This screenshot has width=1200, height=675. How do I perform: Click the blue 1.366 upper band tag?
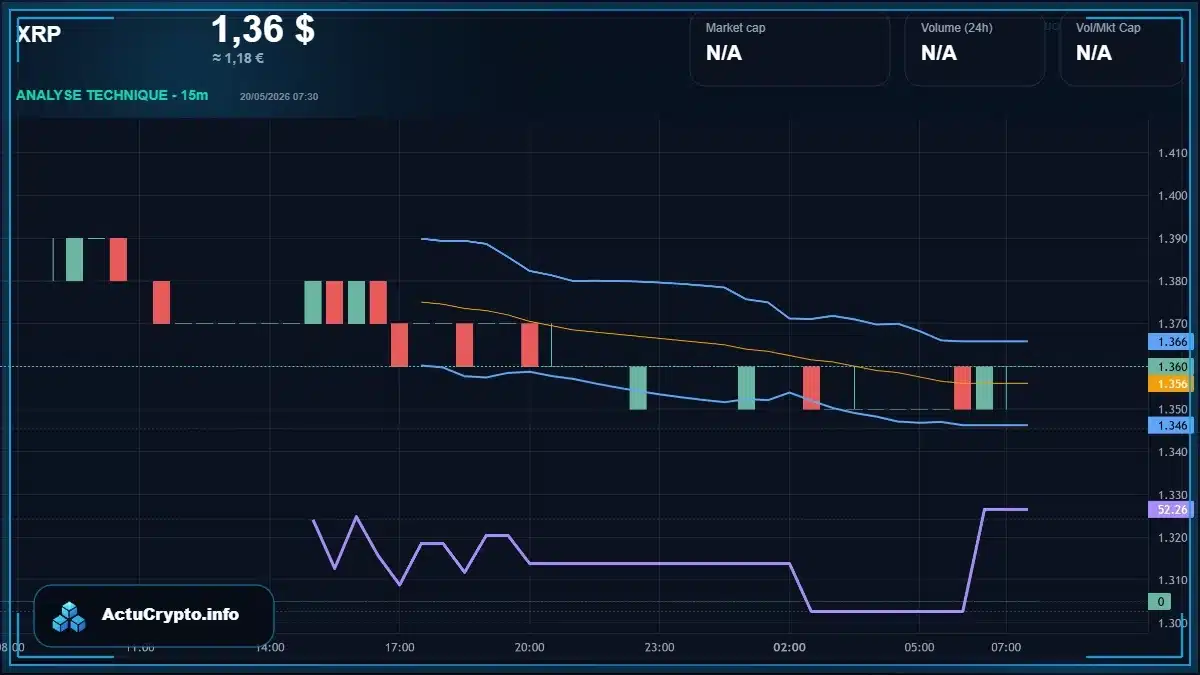[x=1170, y=341]
